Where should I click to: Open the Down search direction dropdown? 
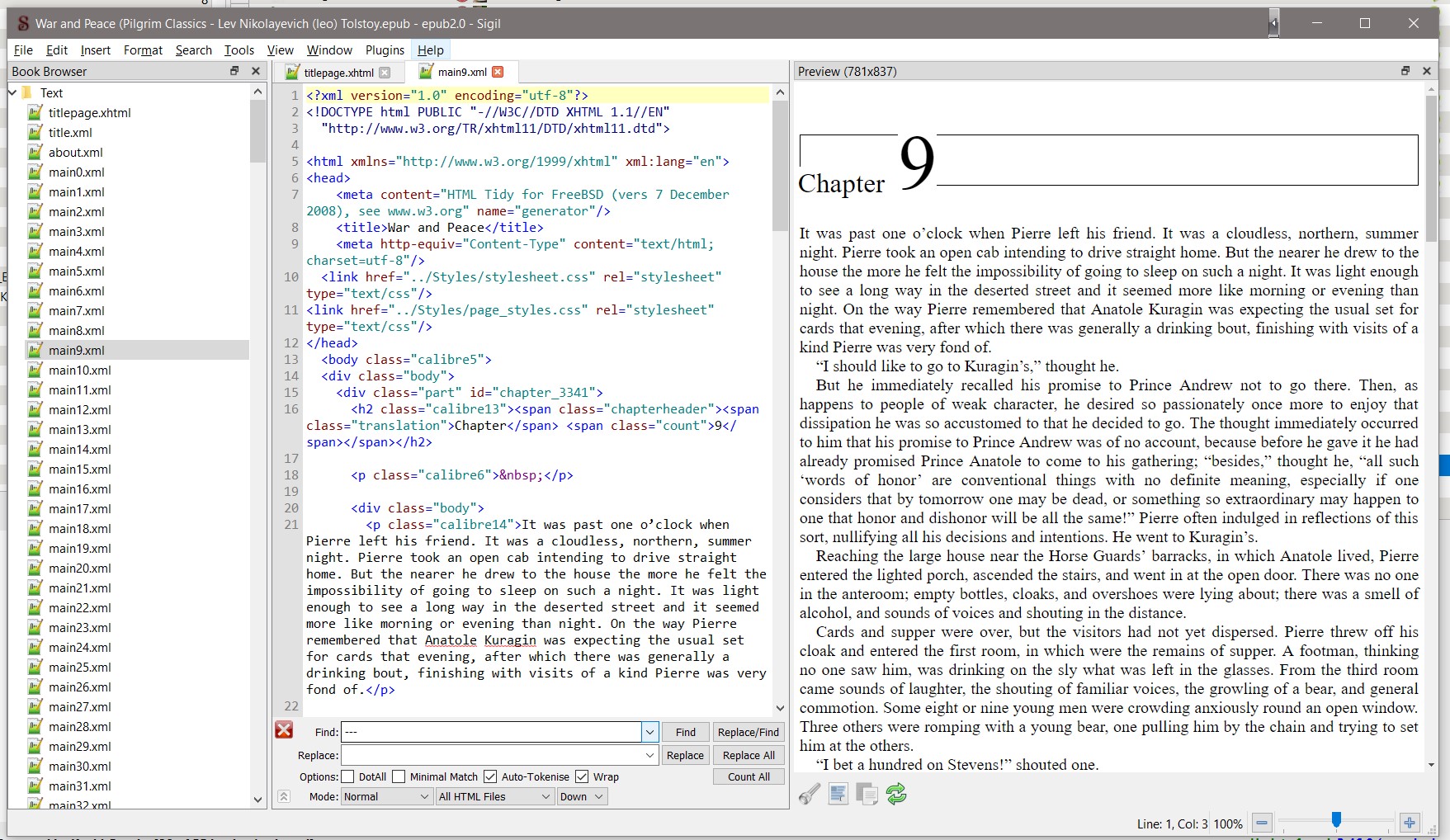(x=582, y=796)
